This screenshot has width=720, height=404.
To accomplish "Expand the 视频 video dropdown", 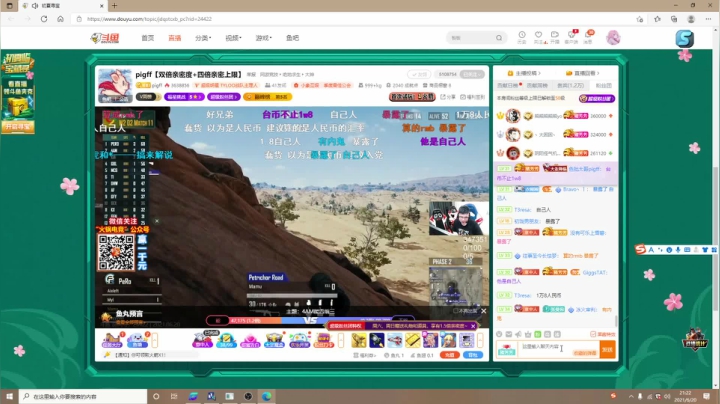I will (x=233, y=38).
